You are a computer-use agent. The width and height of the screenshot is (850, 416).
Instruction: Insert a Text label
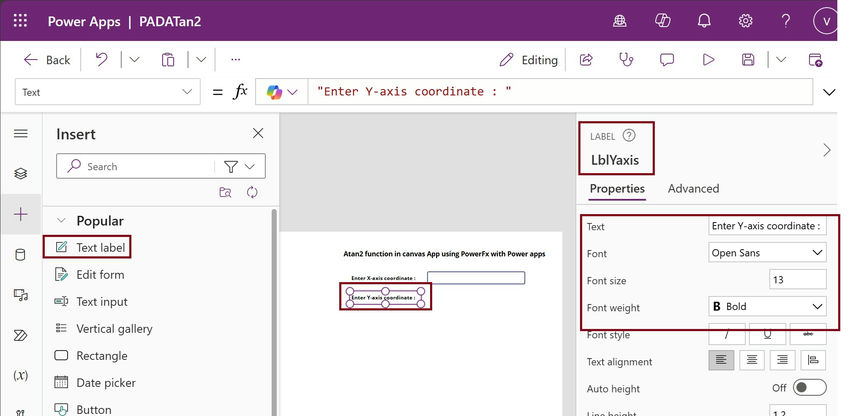90,248
